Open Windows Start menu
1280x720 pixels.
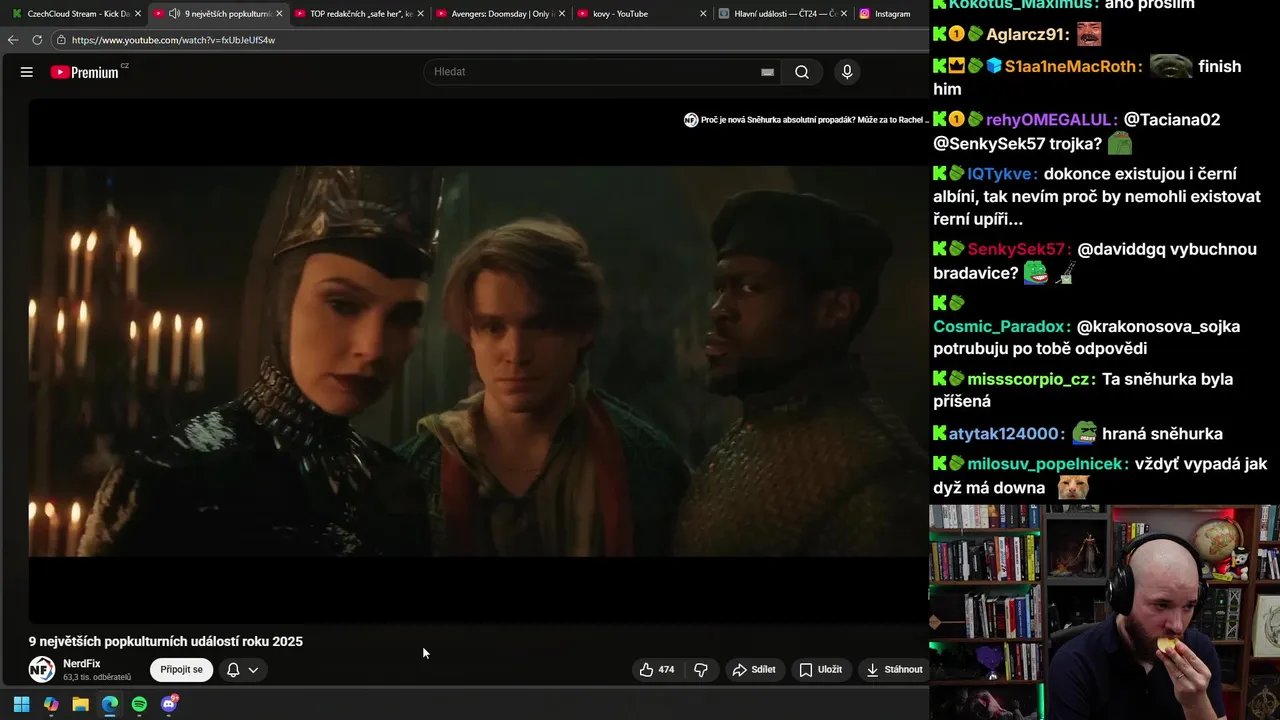point(21,704)
